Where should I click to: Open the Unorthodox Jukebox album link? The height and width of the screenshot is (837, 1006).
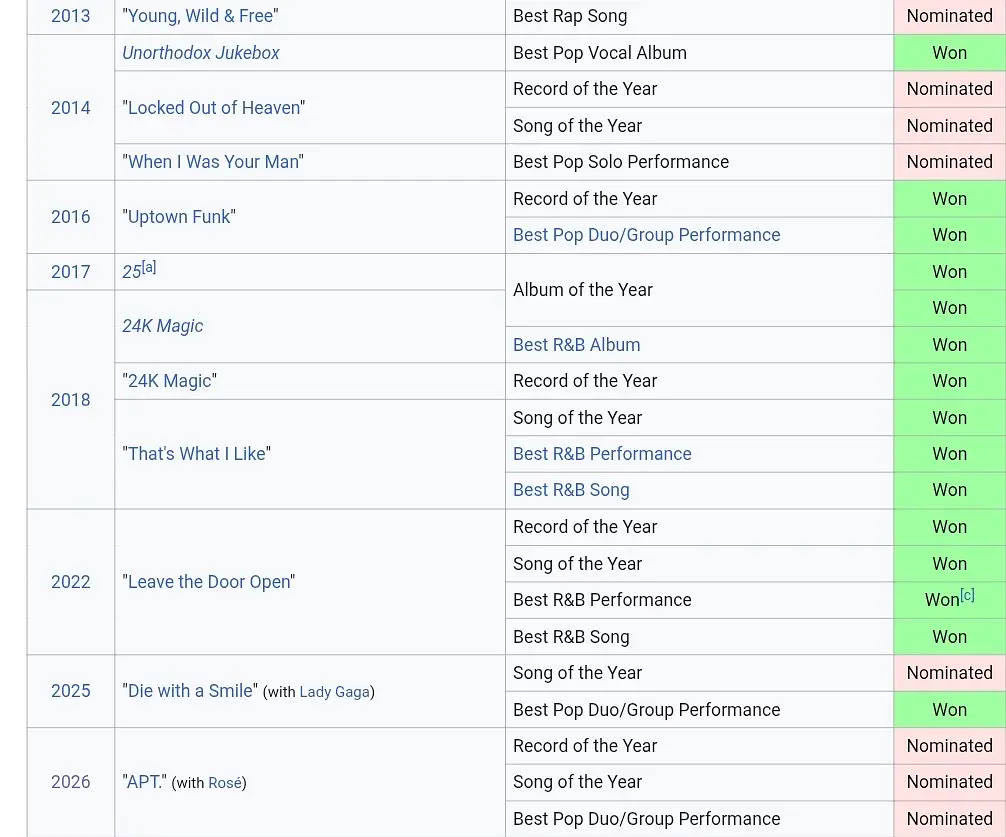click(x=201, y=53)
